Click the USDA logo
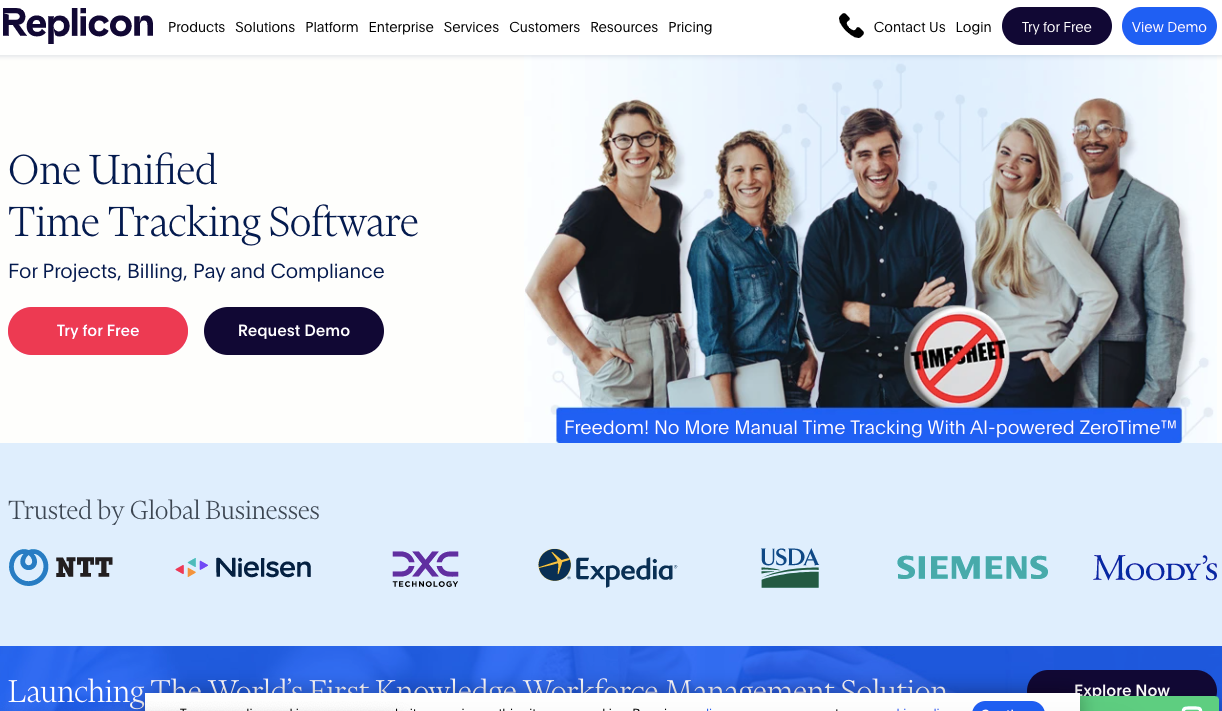The width and height of the screenshot is (1222, 711). 789,567
